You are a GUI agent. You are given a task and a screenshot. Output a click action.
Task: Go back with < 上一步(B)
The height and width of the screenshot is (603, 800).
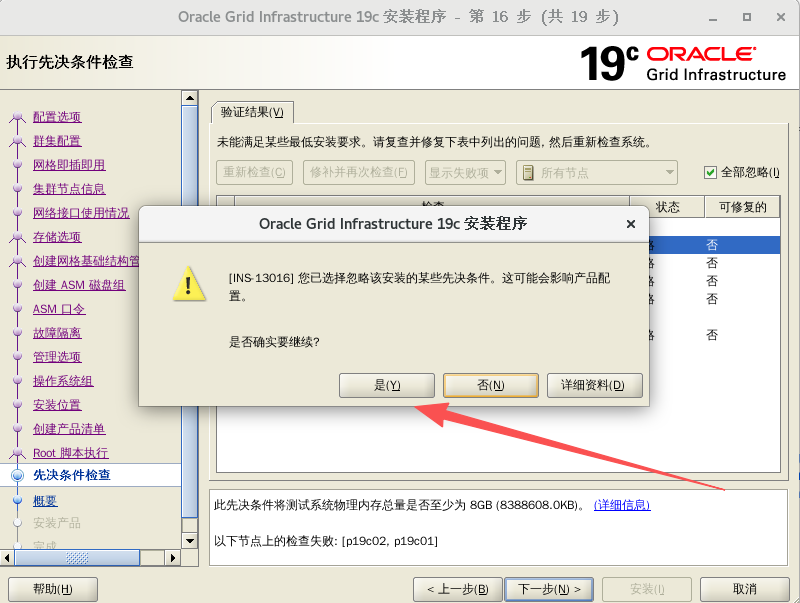point(458,589)
